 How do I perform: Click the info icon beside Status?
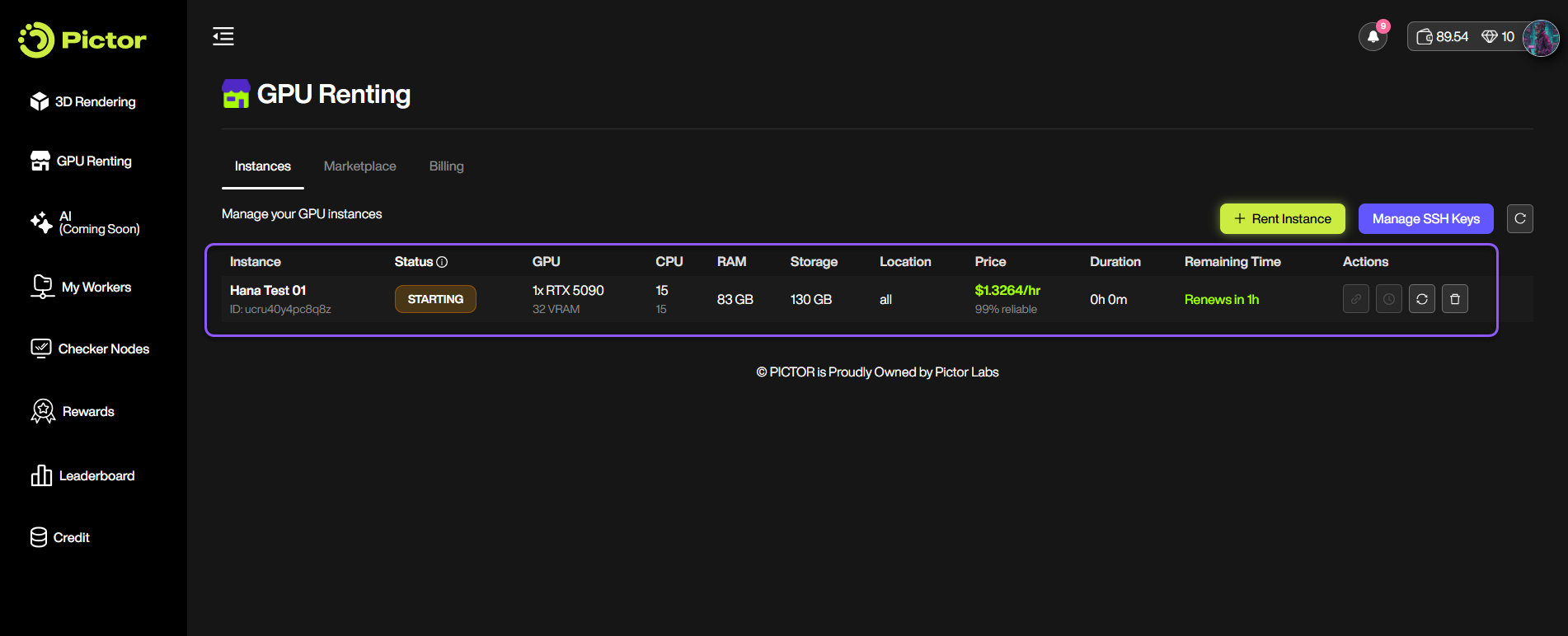(442, 262)
